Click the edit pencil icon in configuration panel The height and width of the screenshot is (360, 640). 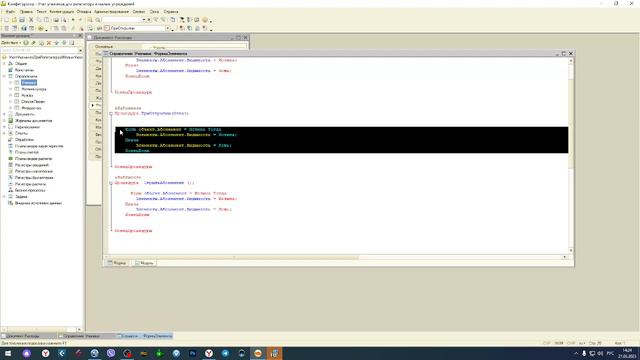[x=33, y=42]
